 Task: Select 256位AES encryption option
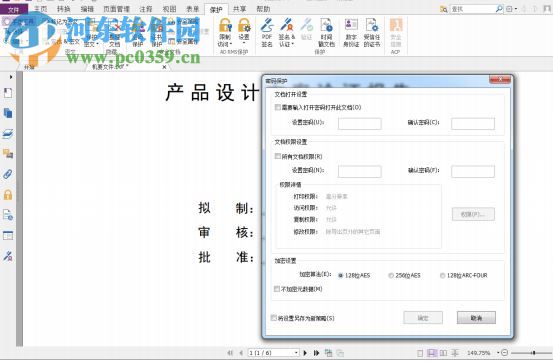[x=391, y=275]
